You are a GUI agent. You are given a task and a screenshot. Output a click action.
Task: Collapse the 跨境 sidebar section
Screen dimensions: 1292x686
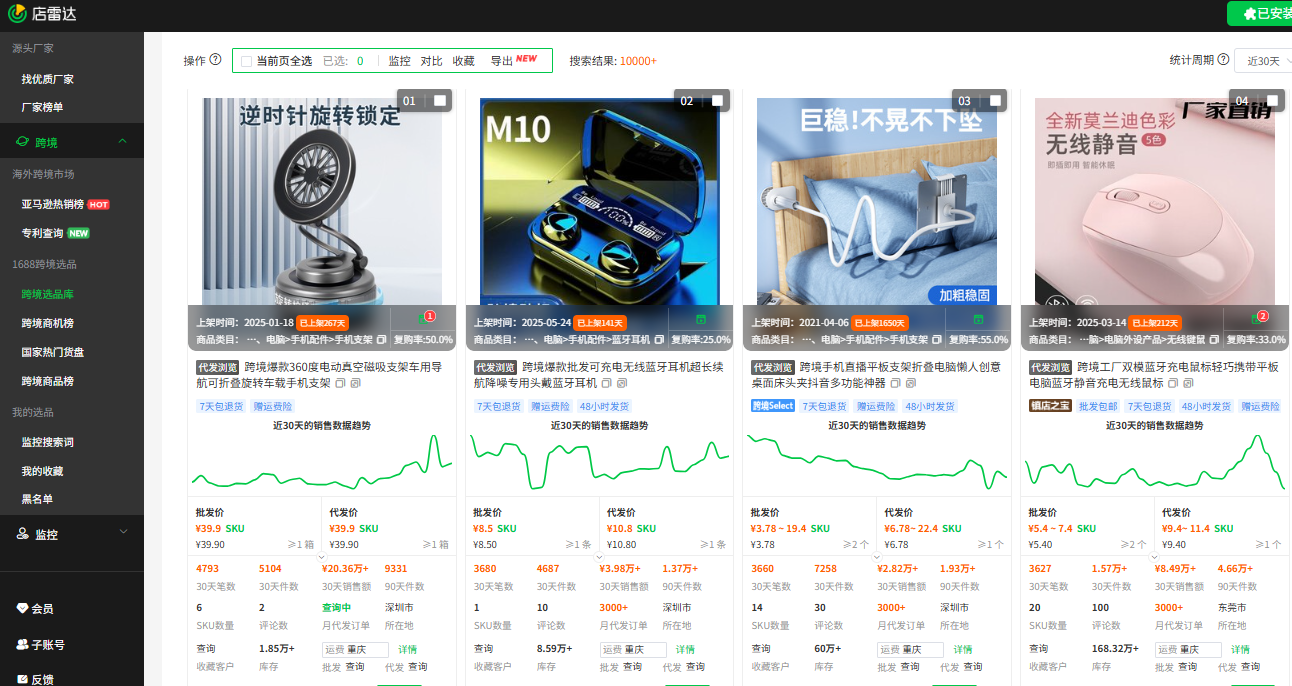[122, 142]
